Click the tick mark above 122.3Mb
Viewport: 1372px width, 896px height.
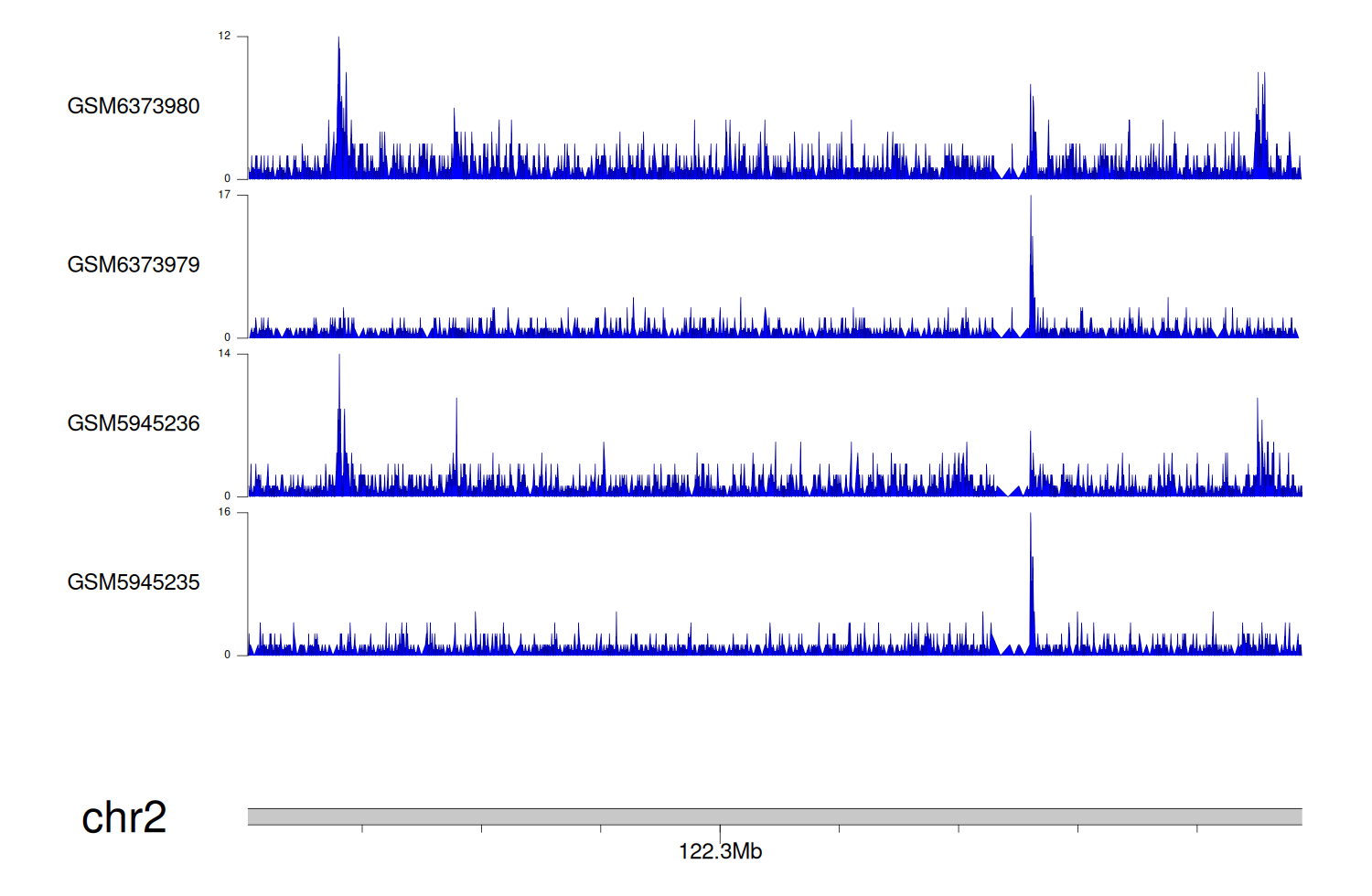click(720, 829)
